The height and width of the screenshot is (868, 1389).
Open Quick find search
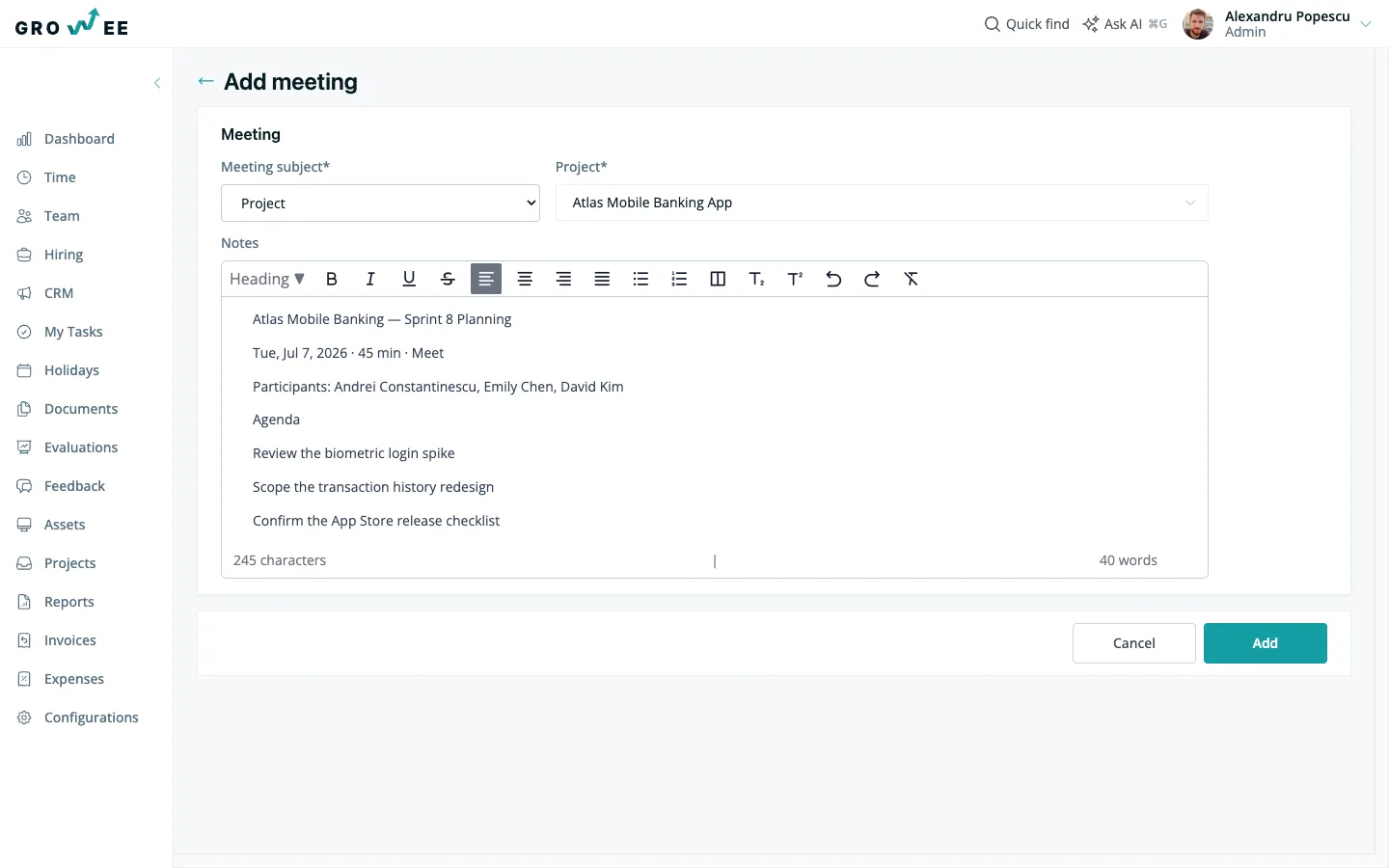click(1026, 24)
